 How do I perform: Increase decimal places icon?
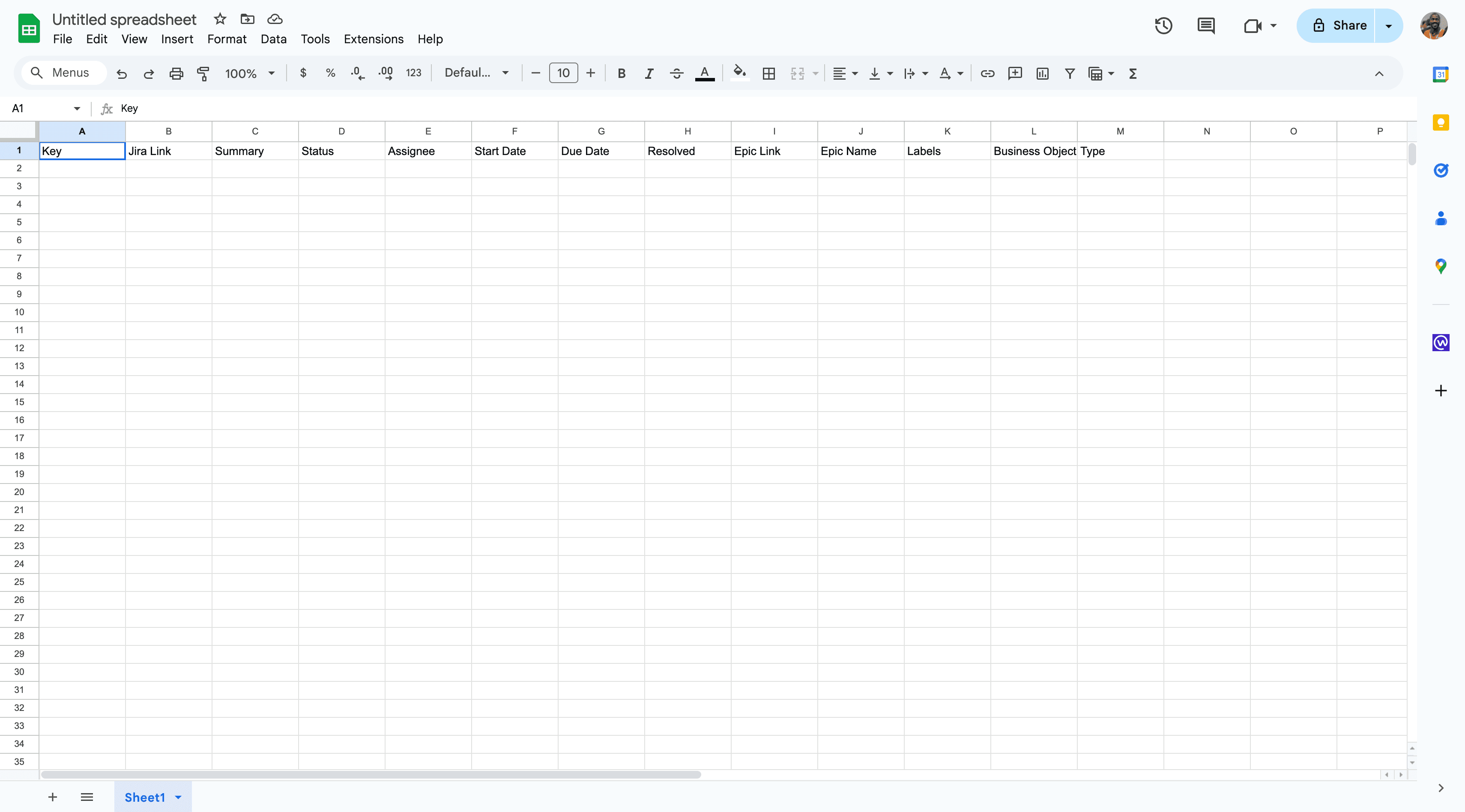[386, 73]
